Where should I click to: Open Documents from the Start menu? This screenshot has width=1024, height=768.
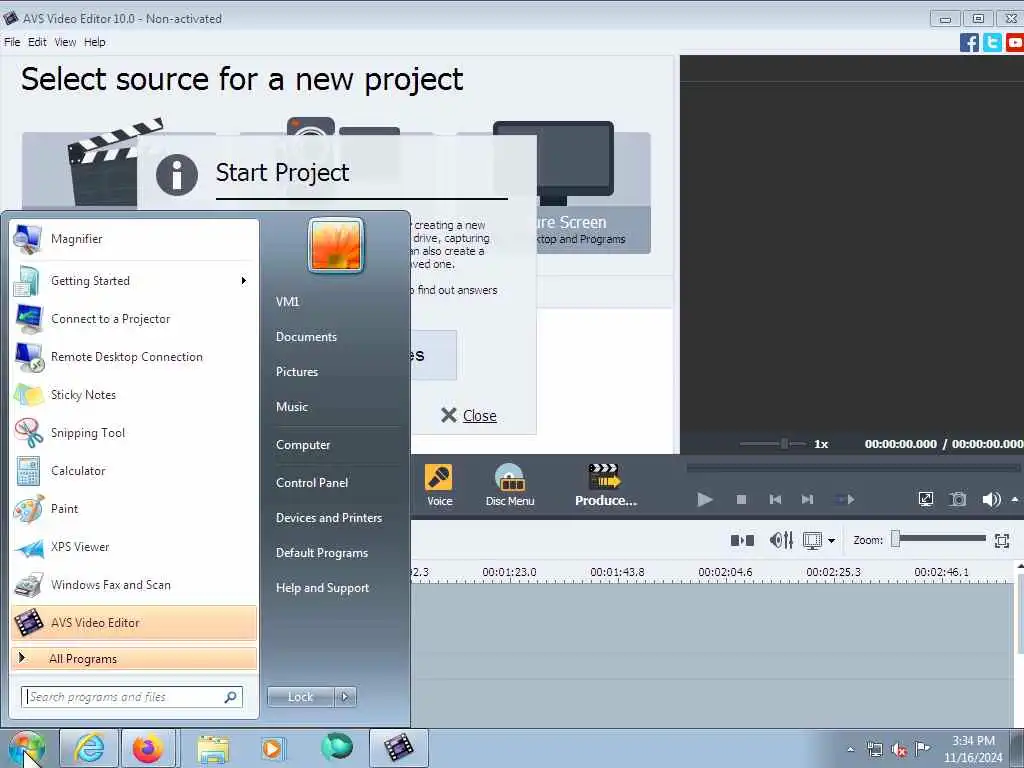point(306,337)
